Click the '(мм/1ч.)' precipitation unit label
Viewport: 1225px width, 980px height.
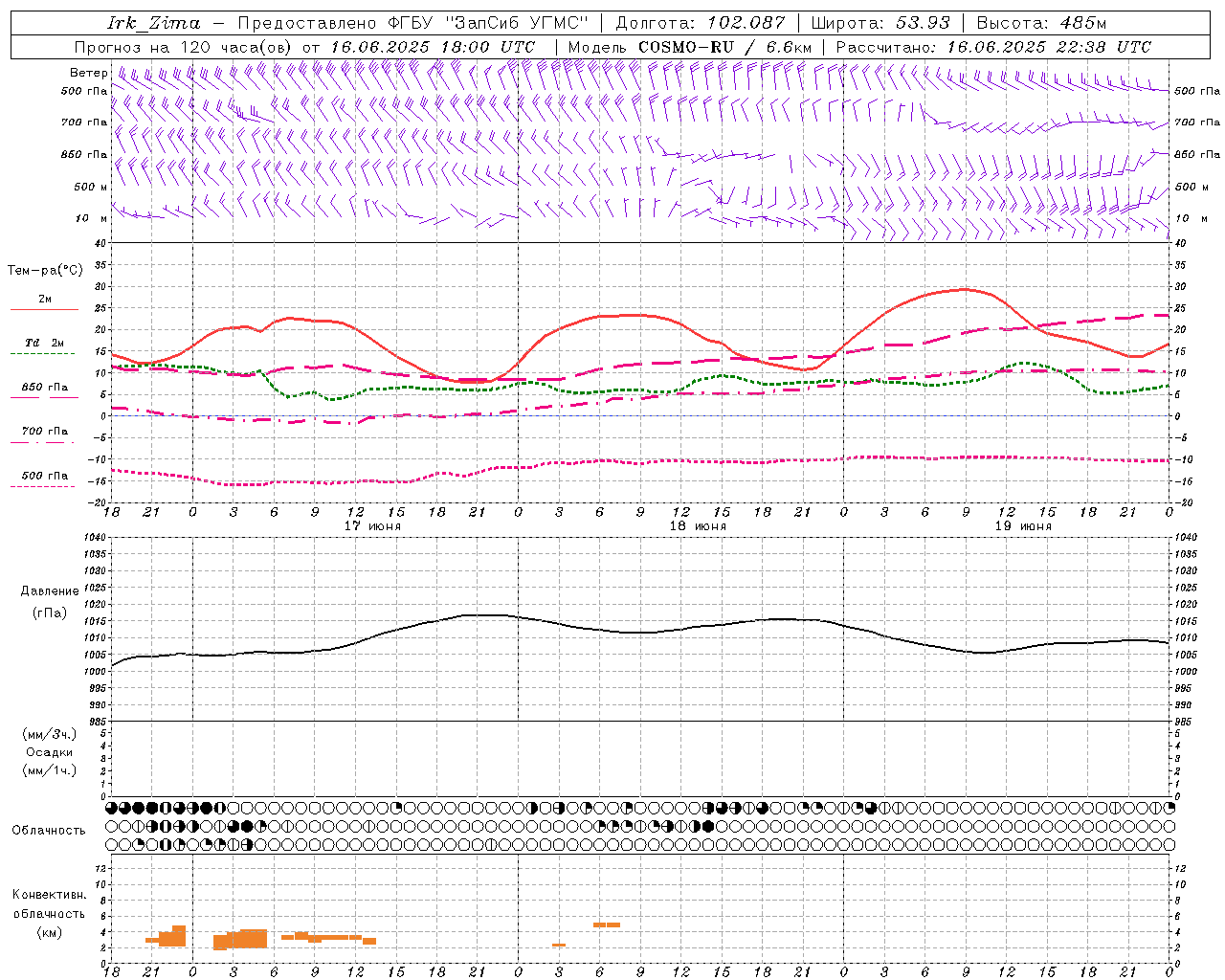49,770
